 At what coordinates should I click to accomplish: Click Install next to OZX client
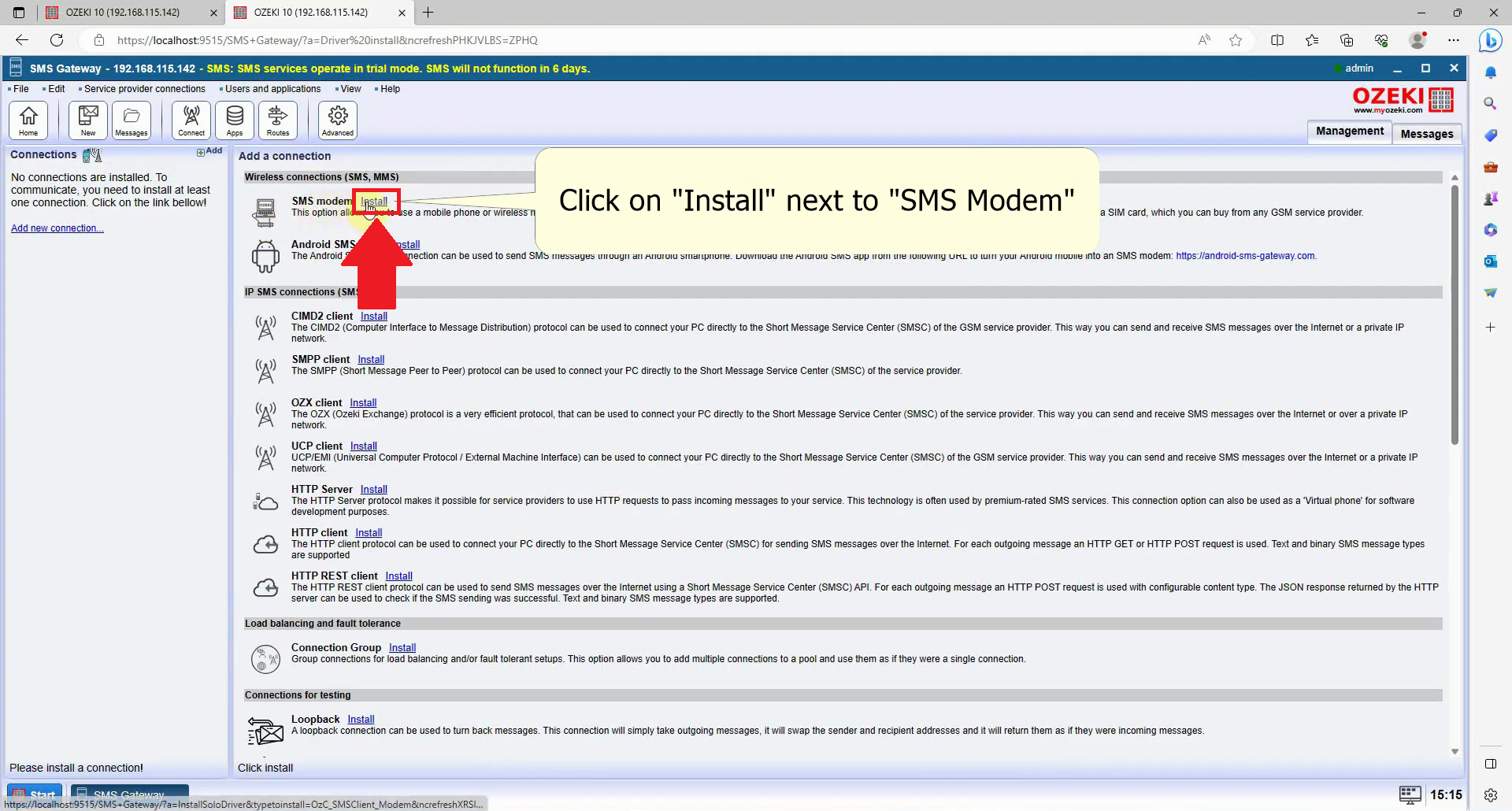363,403
